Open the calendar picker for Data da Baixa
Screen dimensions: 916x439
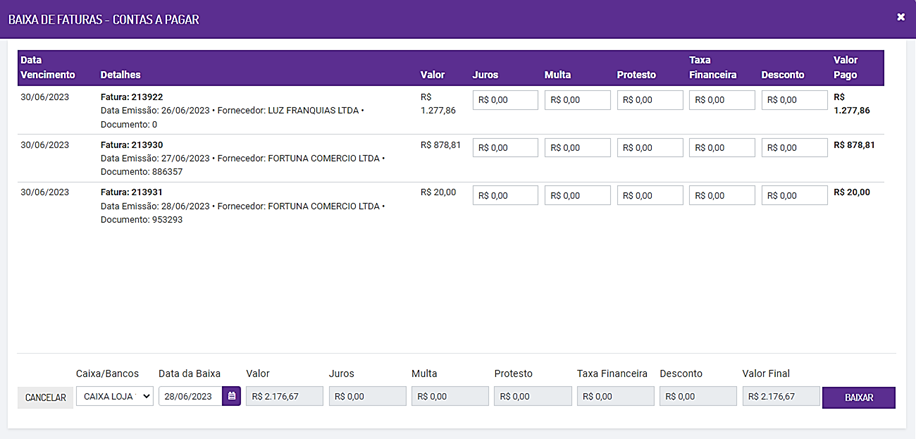[x=232, y=397]
